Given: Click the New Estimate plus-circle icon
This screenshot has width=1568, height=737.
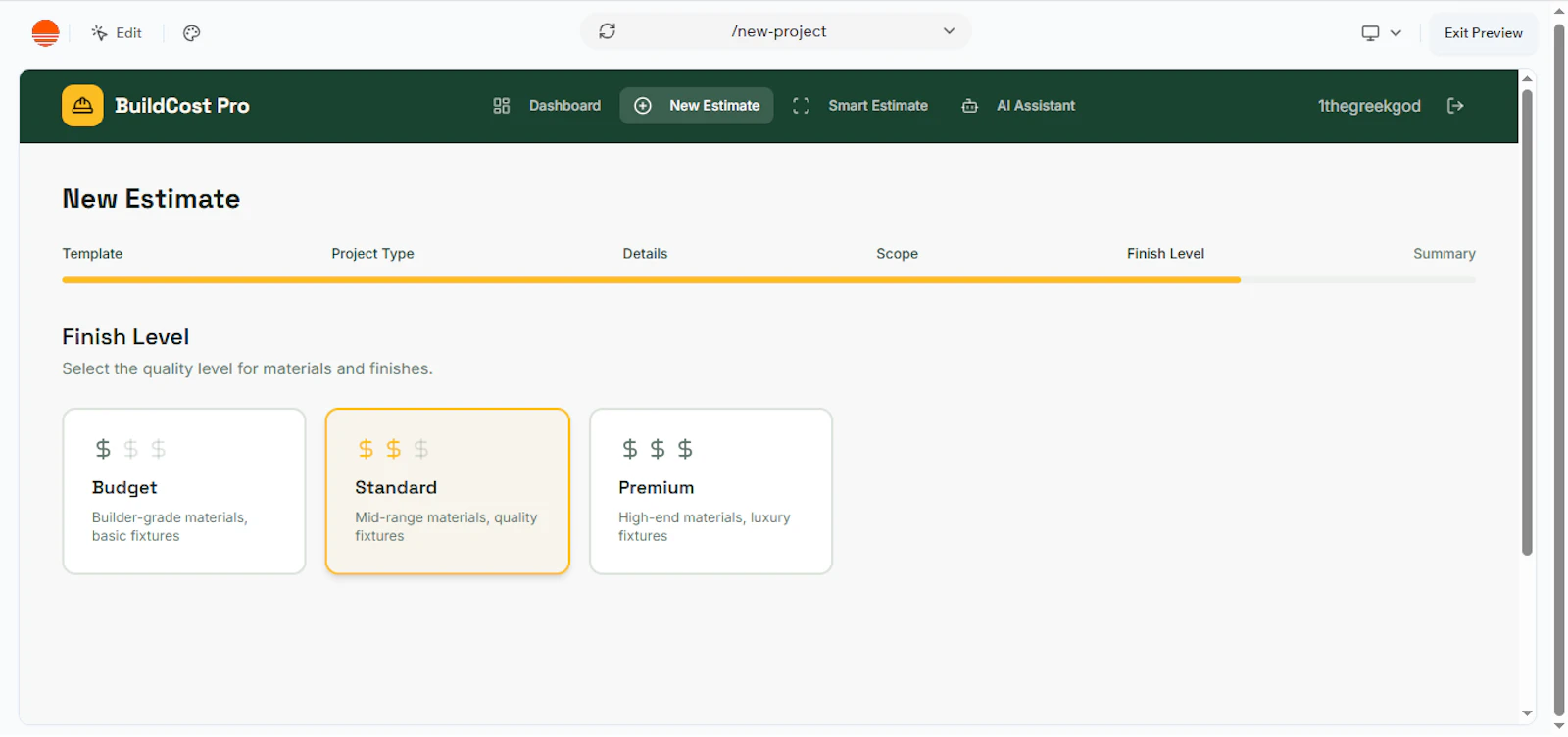Looking at the screenshot, I should pos(643,106).
